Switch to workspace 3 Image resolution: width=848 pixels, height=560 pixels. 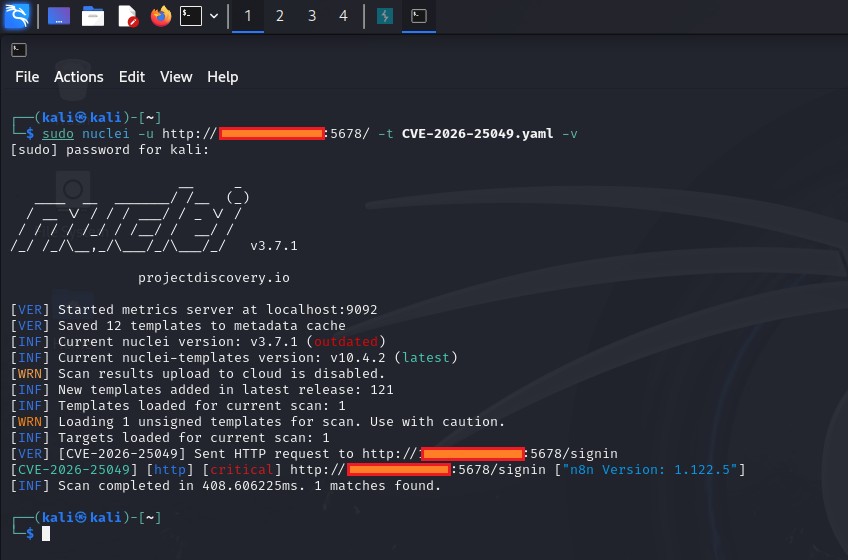tap(312, 16)
